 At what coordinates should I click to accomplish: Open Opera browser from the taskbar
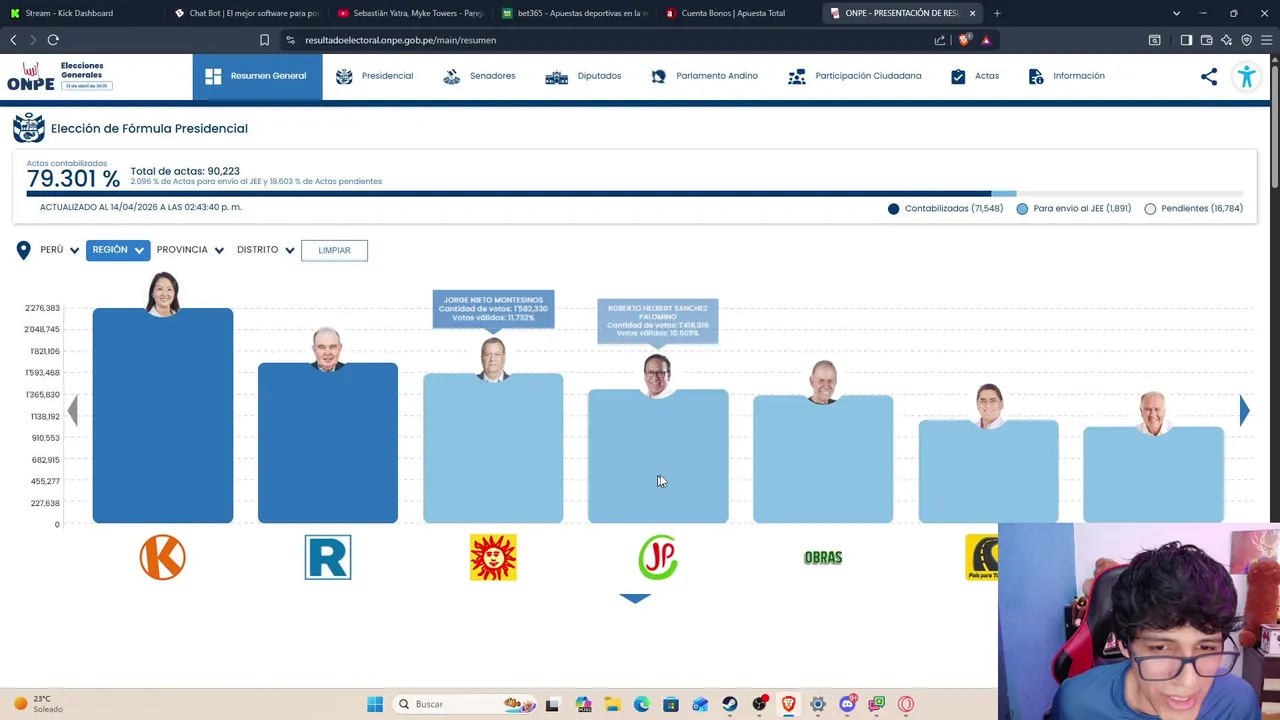(906, 704)
